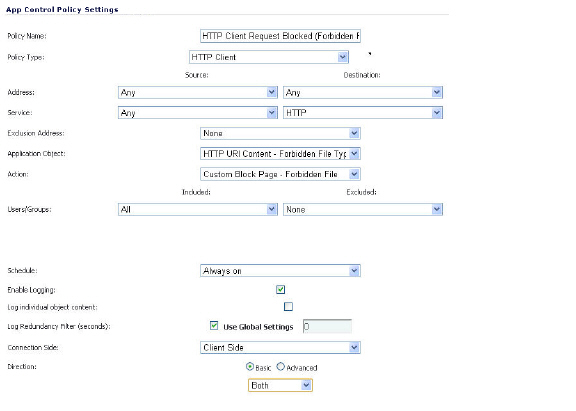Image resolution: width=576 pixels, height=411 pixels.
Task: Open the Policy Type dropdown
Action: (269, 57)
